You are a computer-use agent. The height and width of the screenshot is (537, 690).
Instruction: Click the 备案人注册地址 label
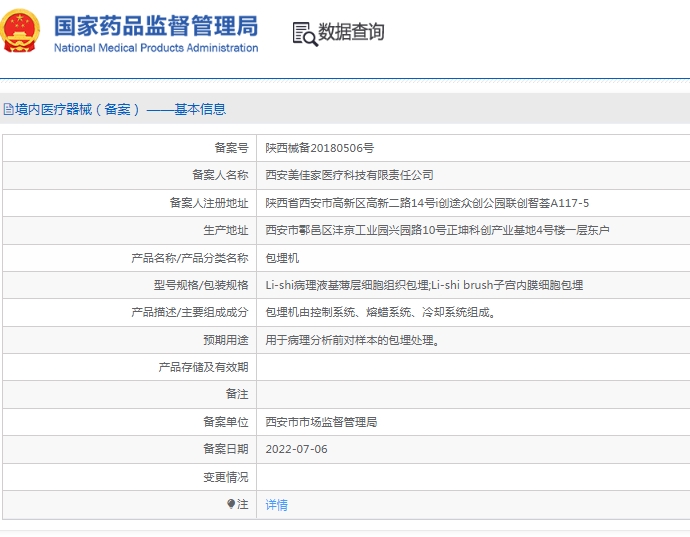click(x=209, y=203)
